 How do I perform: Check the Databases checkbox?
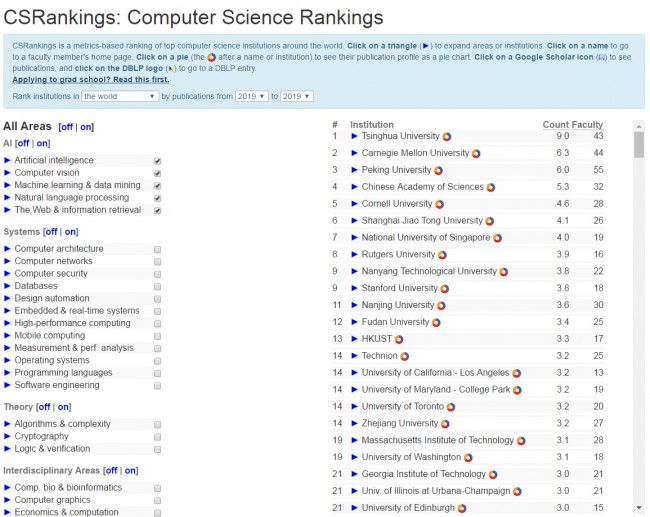(158, 286)
